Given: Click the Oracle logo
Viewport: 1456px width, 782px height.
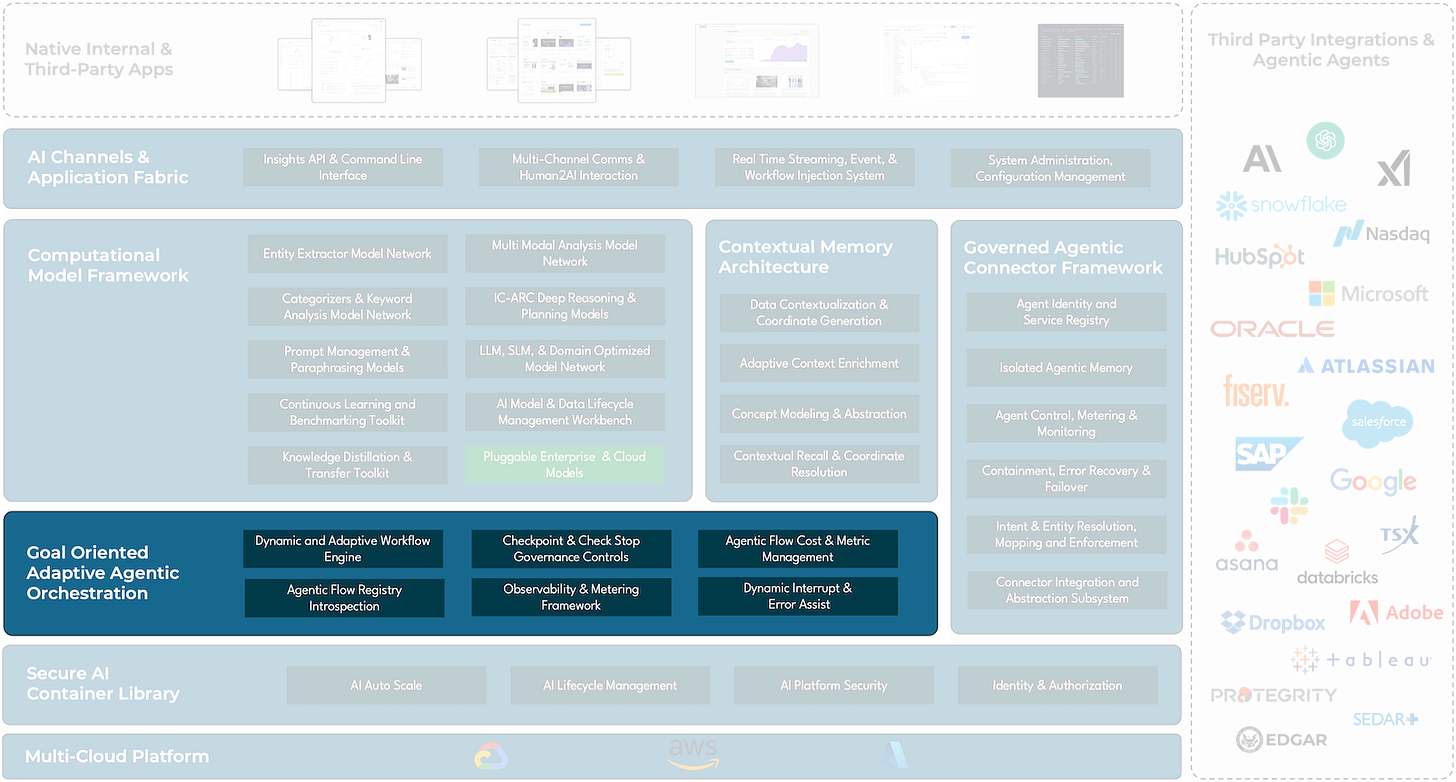Looking at the screenshot, I should pos(1272,329).
